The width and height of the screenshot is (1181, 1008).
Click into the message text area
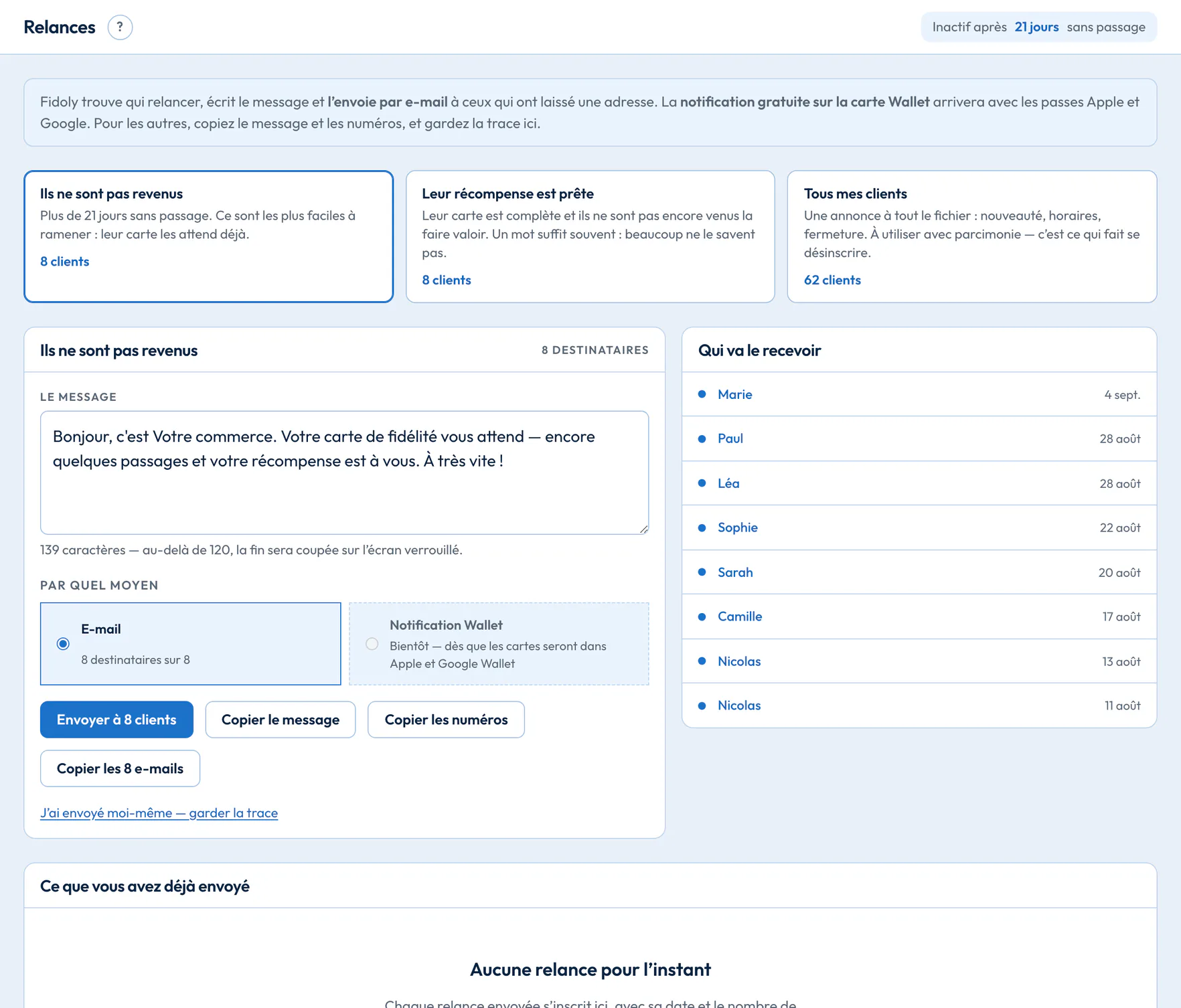(344, 473)
